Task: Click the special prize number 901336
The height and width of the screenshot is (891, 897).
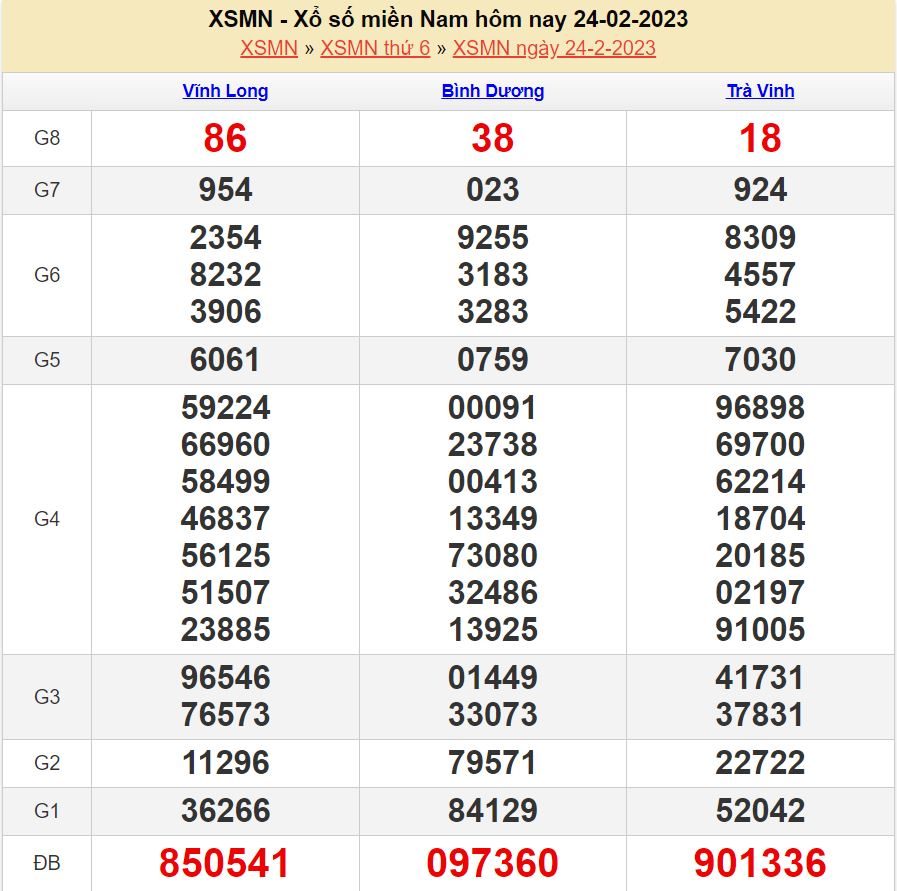Action: tap(760, 863)
